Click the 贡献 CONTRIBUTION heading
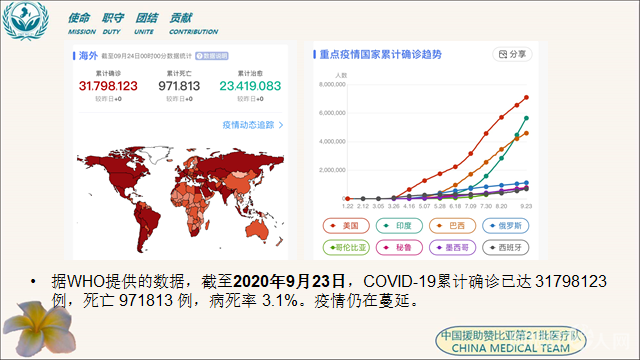 [193, 23]
